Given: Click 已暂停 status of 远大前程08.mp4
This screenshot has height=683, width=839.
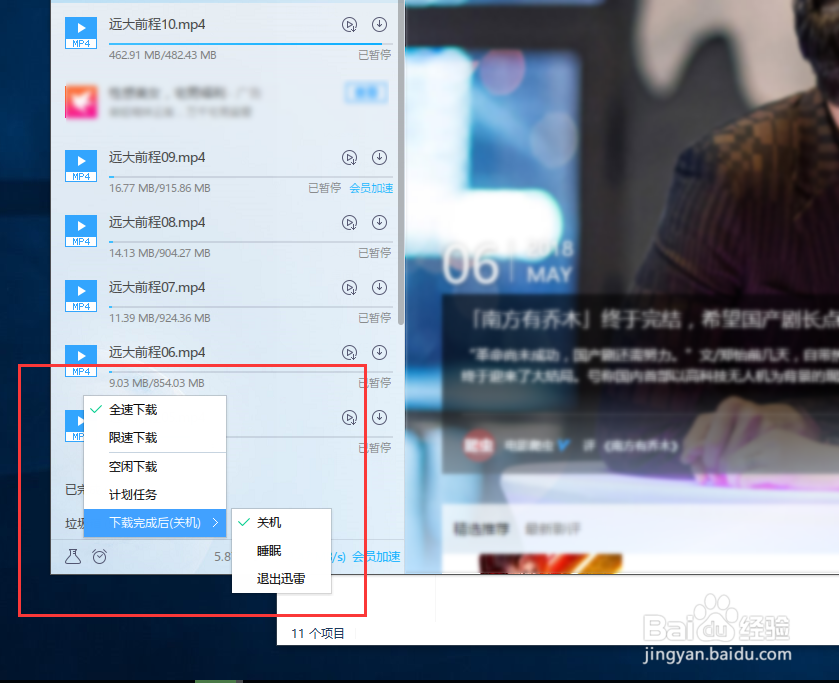Looking at the screenshot, I should click(x=375, y=253).
